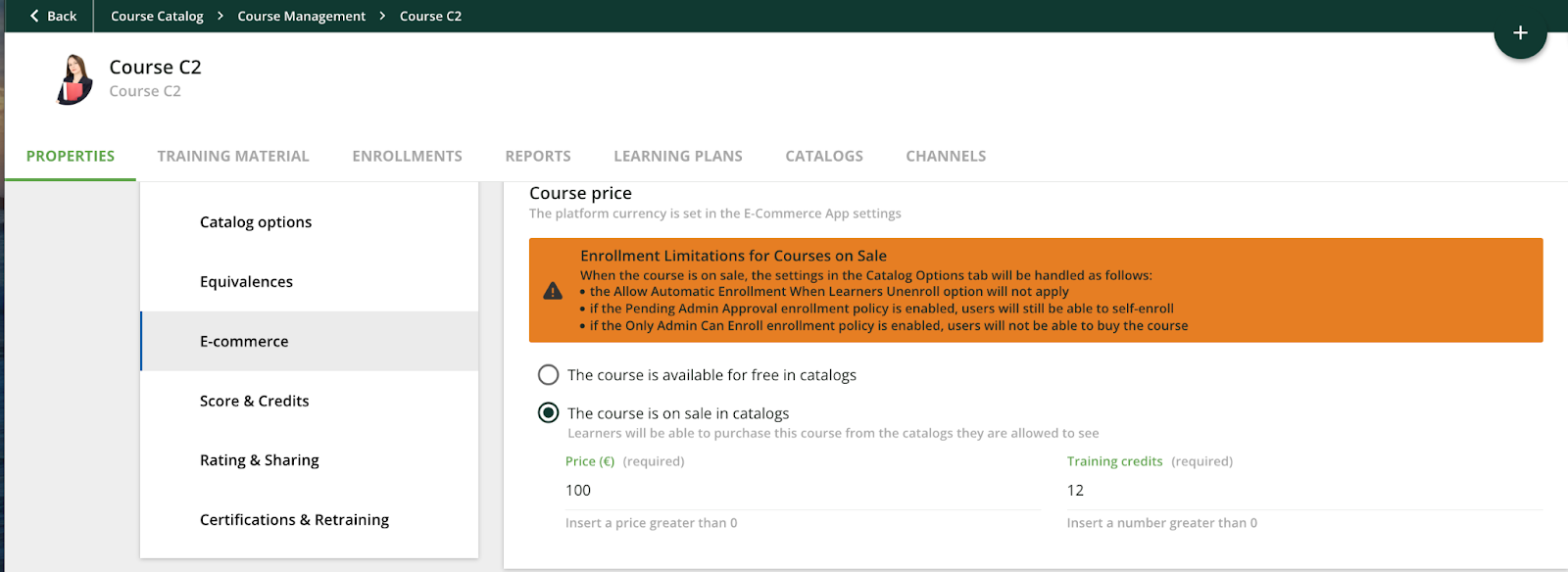1568x572 pixels.
Task: Click the Course Catalog breadcrumb link
Action: [157, 16]
